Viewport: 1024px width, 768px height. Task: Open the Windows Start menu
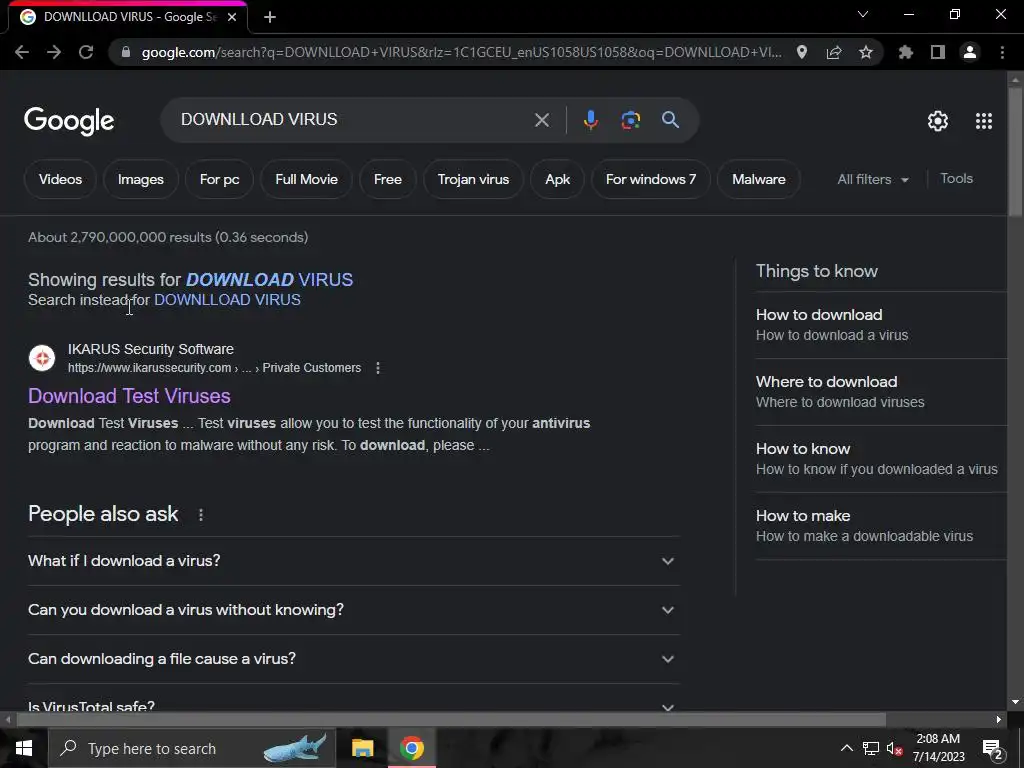click(x=24, y=748)
